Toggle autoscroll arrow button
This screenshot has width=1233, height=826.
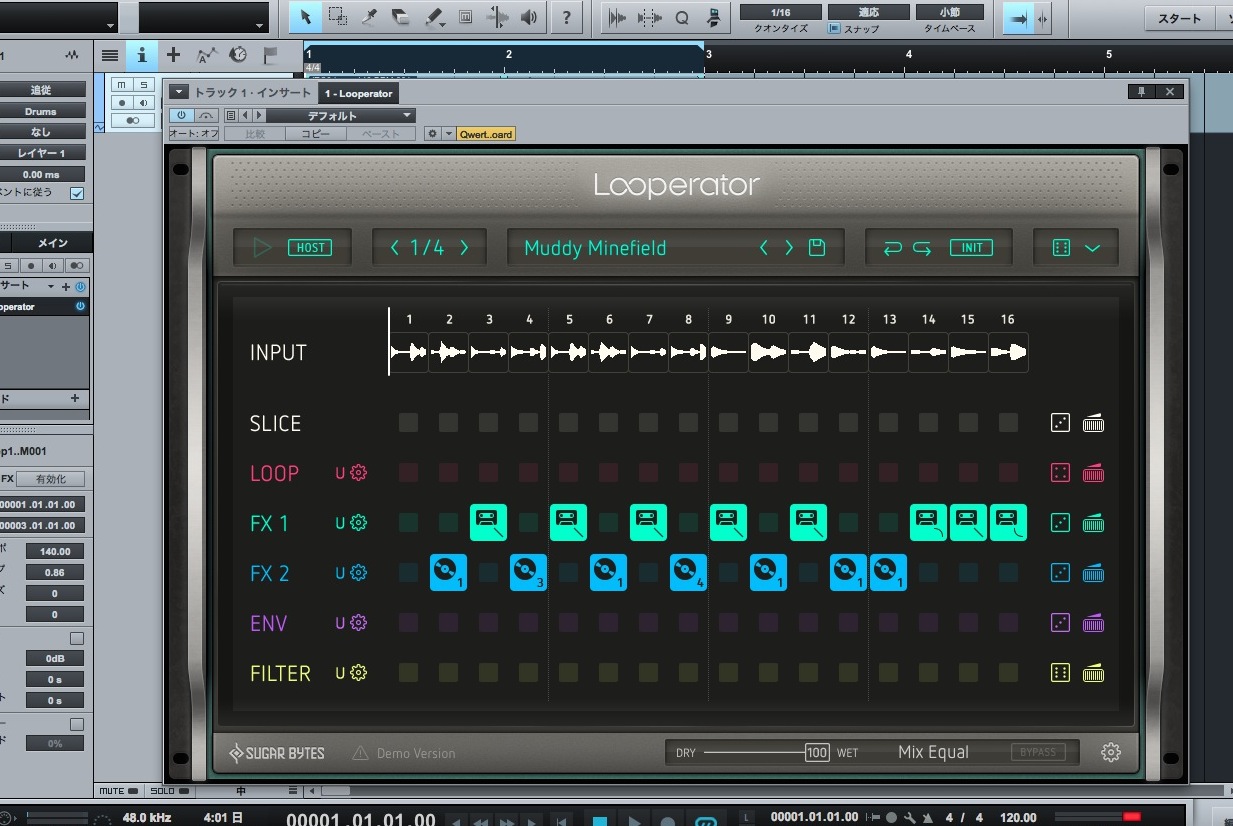[x=1019, y=18]
